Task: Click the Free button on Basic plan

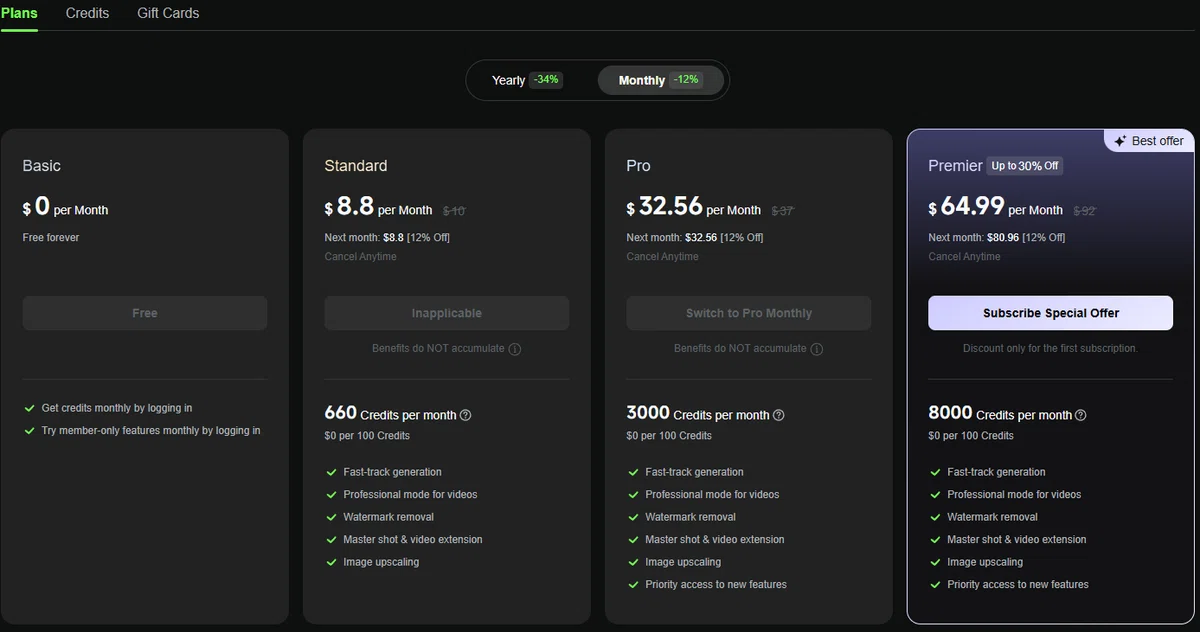Action: tap(145, 313)
